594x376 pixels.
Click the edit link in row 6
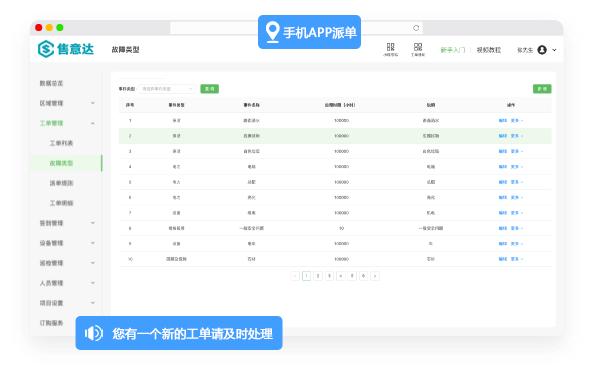[503, 198]
